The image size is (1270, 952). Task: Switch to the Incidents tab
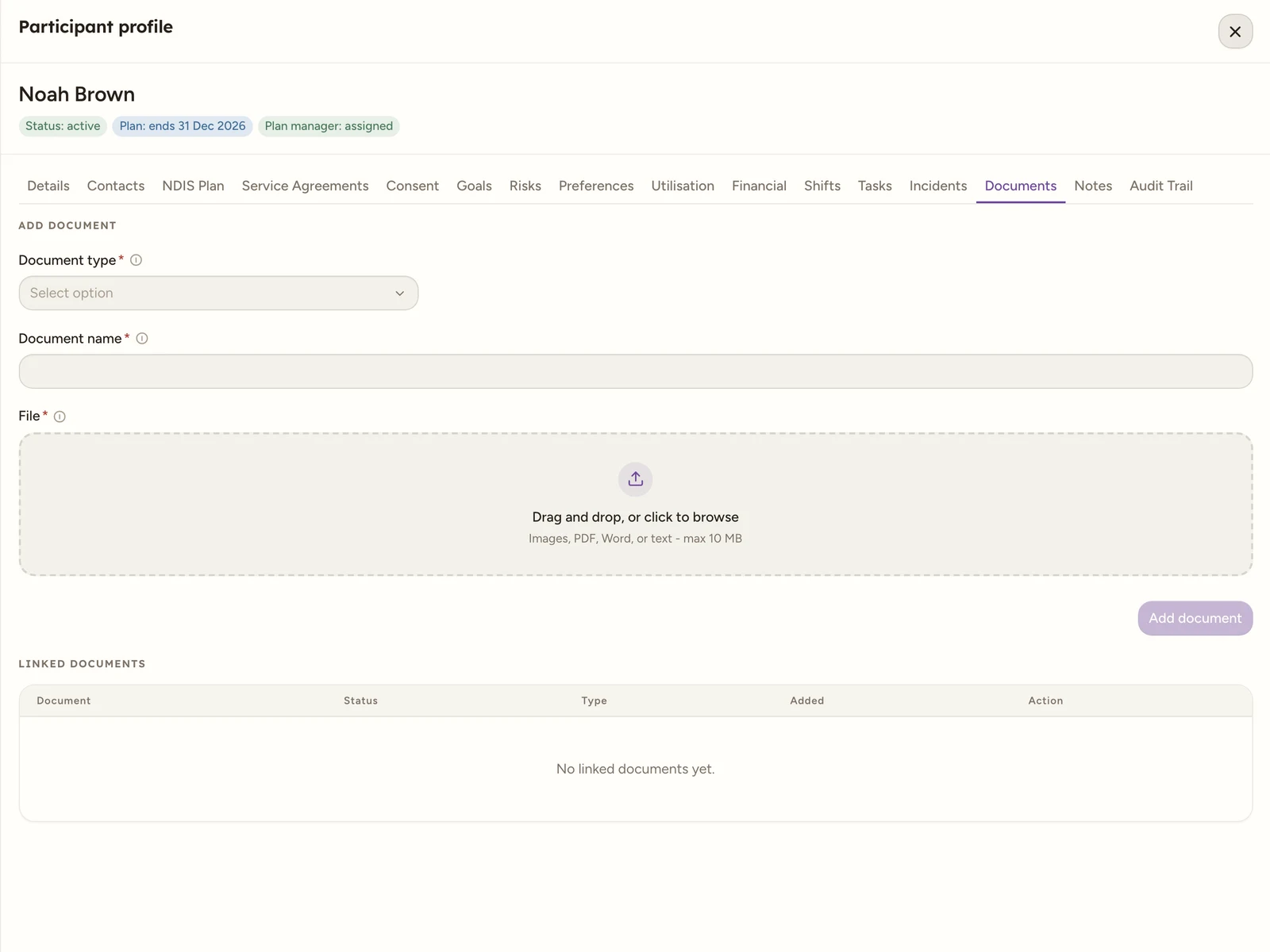point(938,186)
